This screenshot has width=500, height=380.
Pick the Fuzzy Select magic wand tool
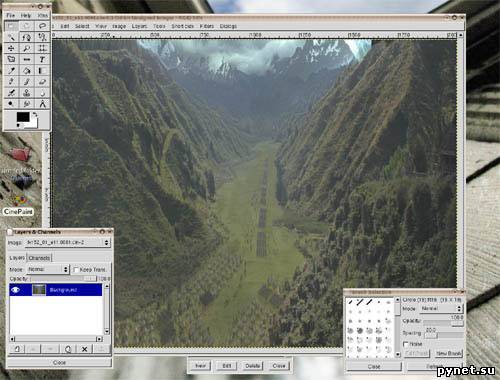pyautogui.click(x=11, y=37)
